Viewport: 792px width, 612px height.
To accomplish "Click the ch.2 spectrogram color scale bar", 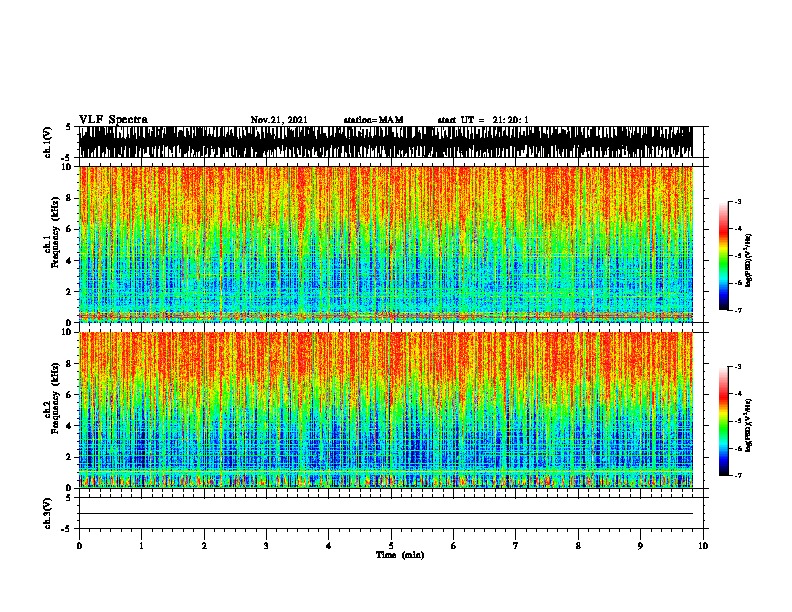I will pos(724,421).
